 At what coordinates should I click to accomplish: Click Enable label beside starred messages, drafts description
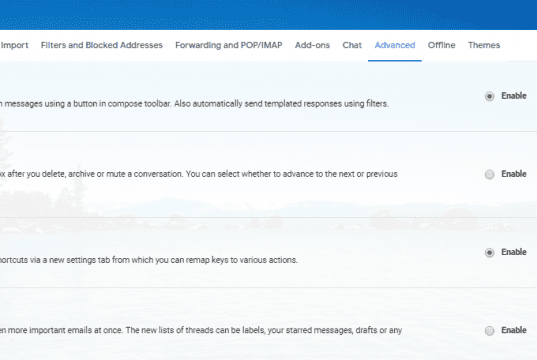[514, 330]
